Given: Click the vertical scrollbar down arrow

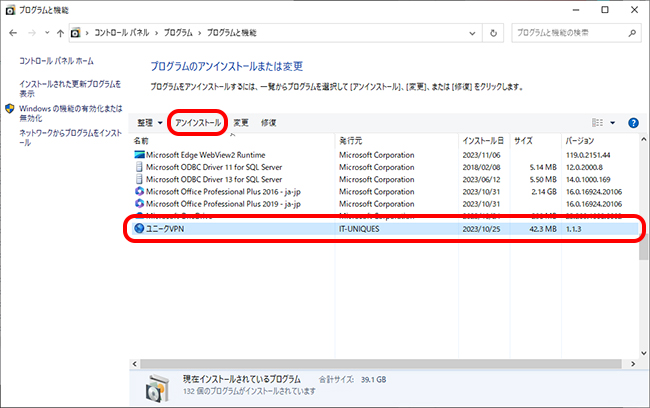Looking at the screenshot, I should click(x=643, y=353).
